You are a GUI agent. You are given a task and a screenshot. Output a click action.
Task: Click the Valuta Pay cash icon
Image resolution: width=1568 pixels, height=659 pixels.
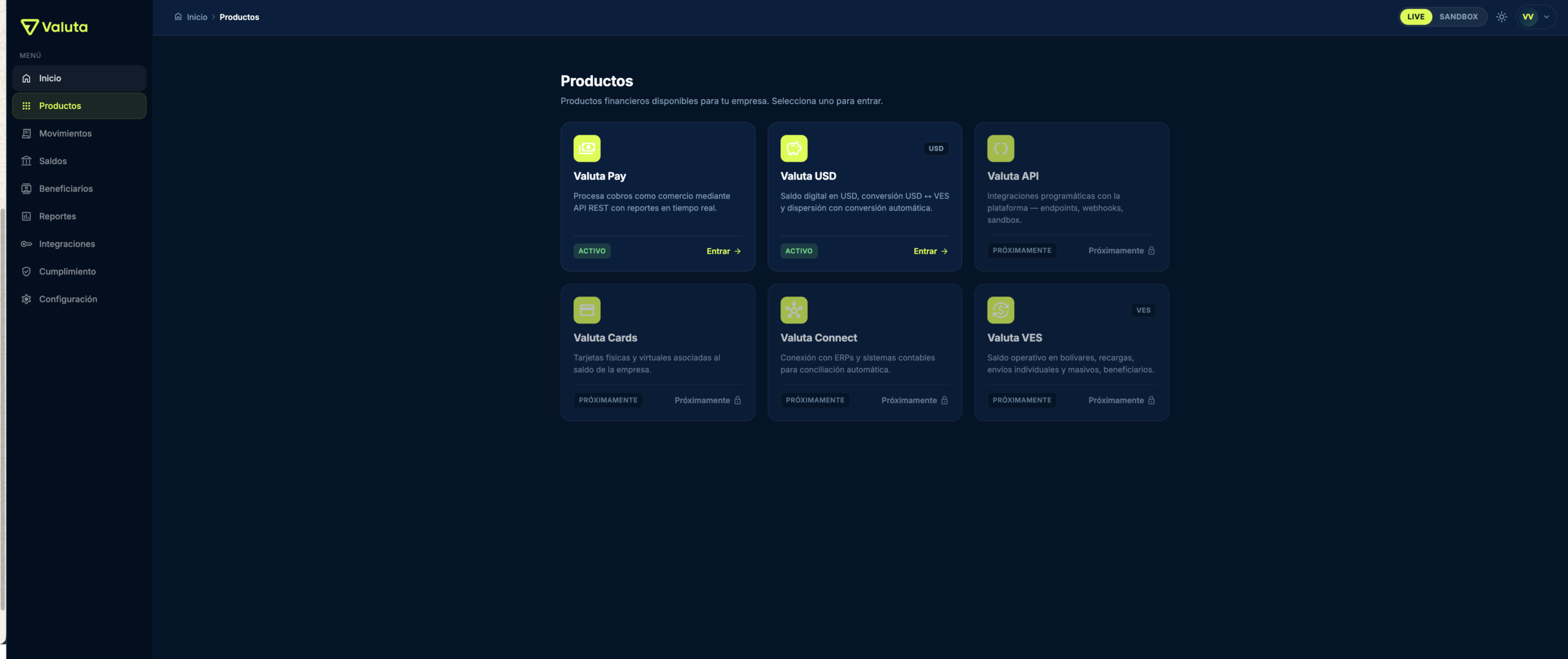[587, 148]
